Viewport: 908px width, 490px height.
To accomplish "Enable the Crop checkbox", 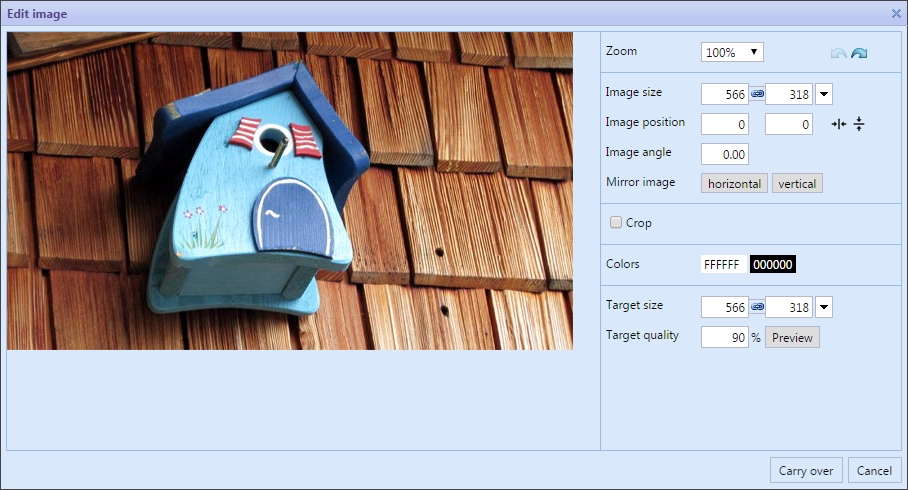I will click(x=616, y=223).
